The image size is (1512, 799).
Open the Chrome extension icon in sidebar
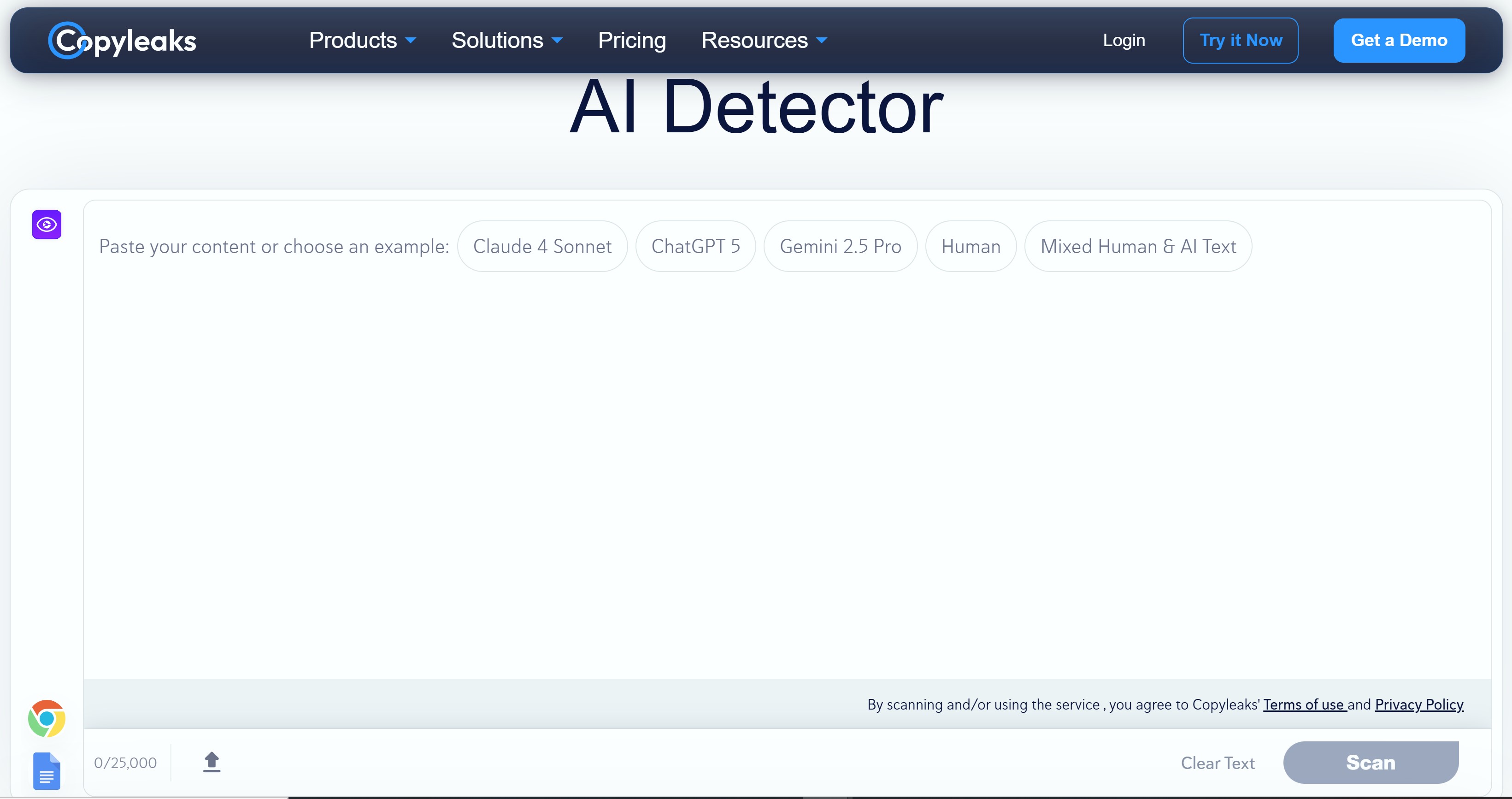click(x=47, y=718)
